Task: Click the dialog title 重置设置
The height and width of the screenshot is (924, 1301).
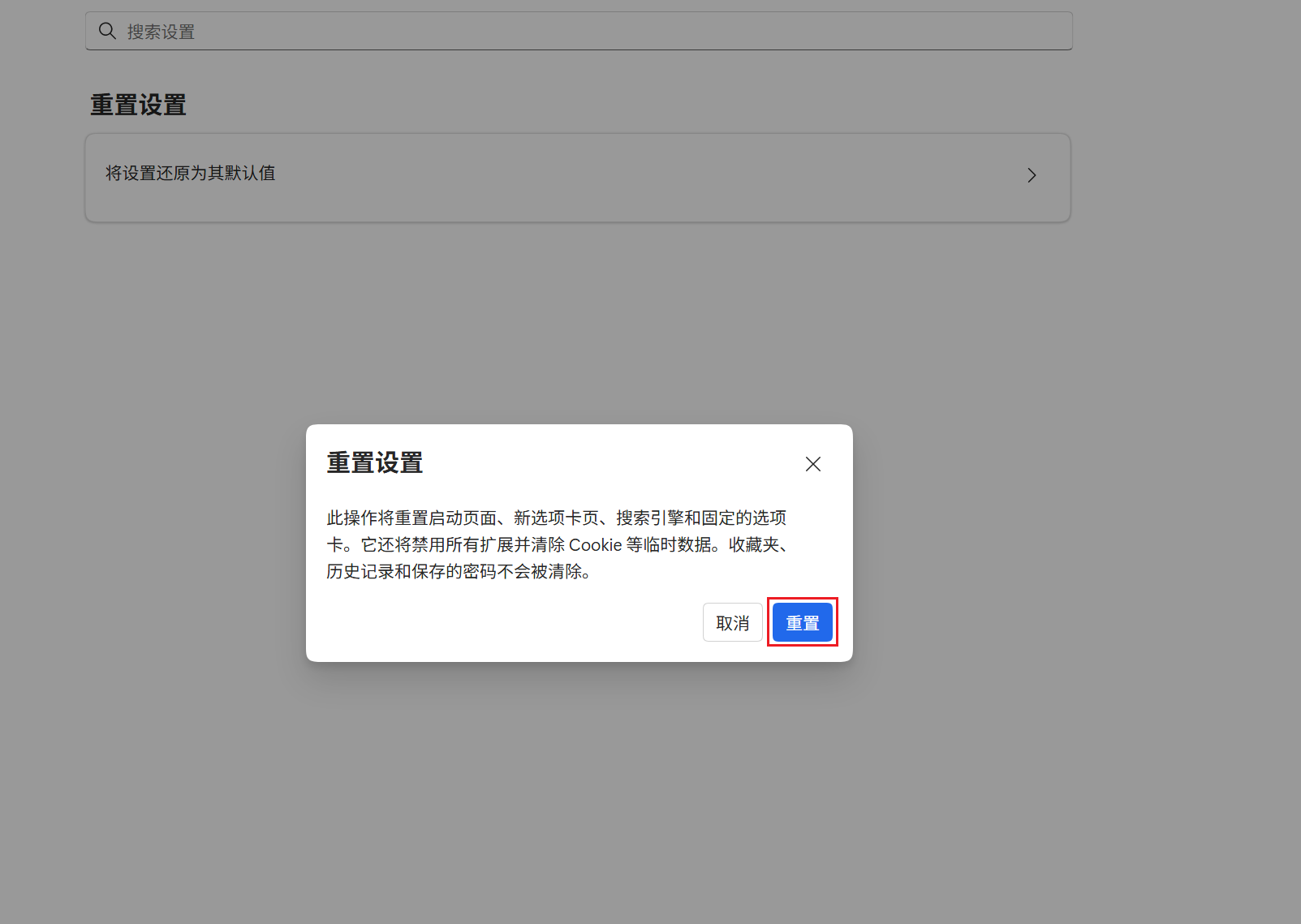Action: 375,463
